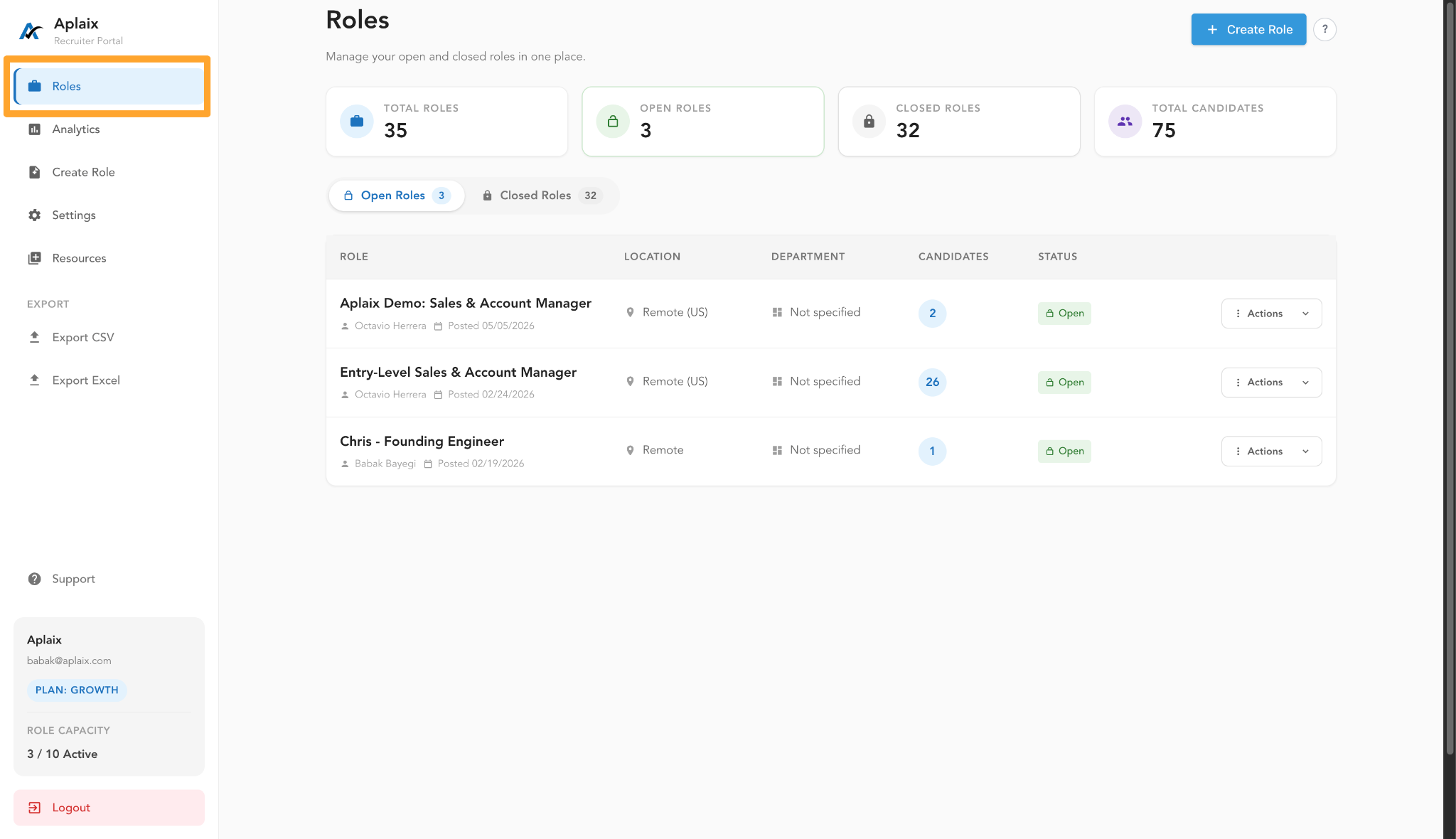Open Chris - Founding Engineer role

pyautogui.click(x=422, y=441)
